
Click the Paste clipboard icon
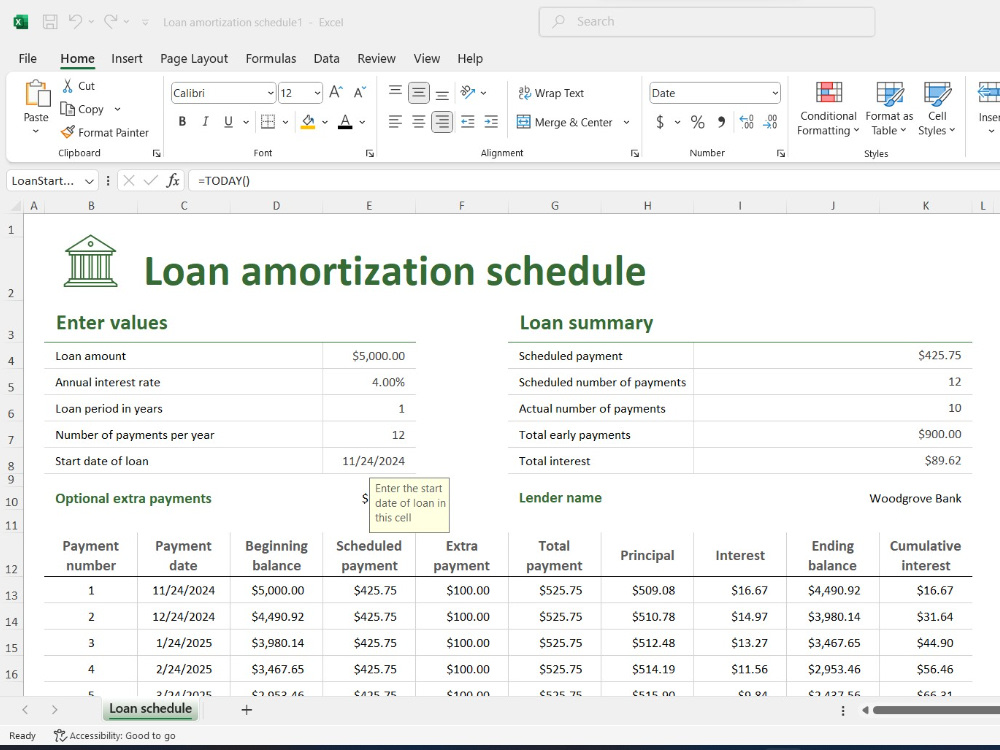(37, 94)
